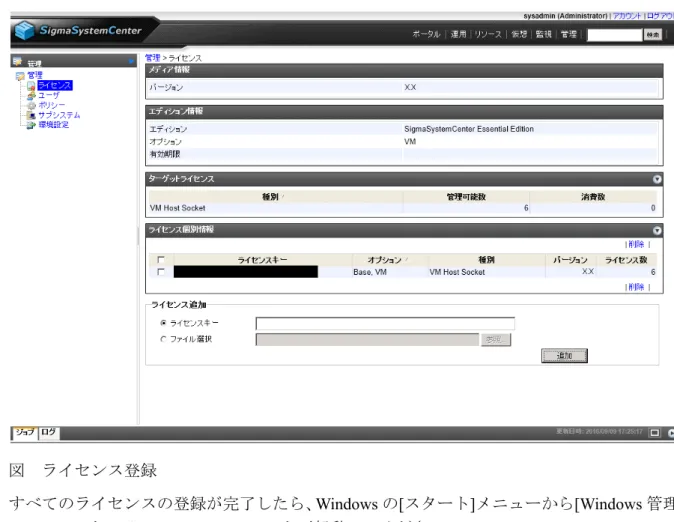Click the 環境設定 tree node icon

point(31,125)
